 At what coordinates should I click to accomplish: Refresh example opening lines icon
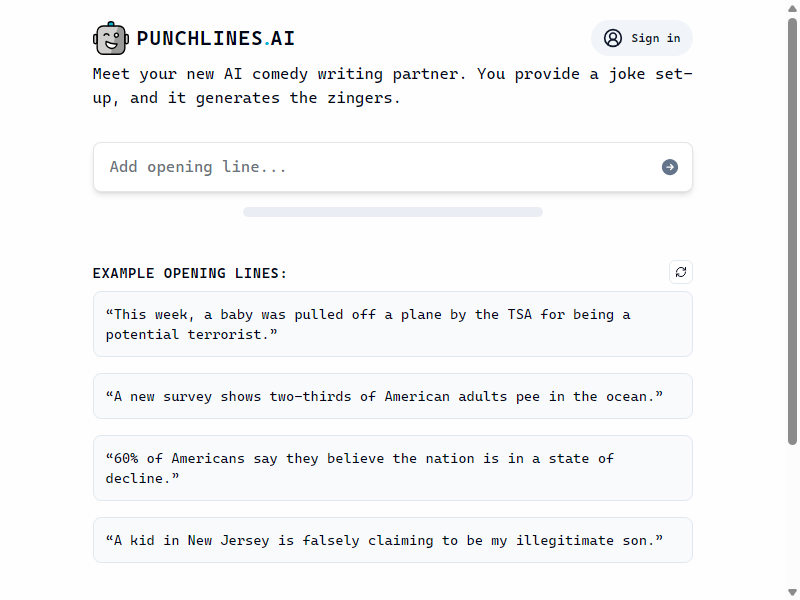coord(681,272)
